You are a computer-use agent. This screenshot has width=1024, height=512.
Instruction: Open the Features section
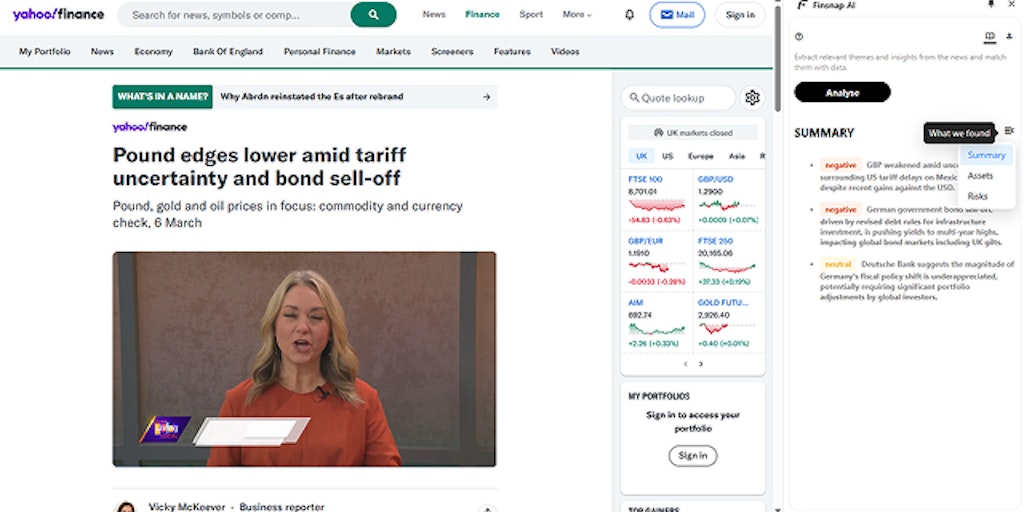point(512,52)
